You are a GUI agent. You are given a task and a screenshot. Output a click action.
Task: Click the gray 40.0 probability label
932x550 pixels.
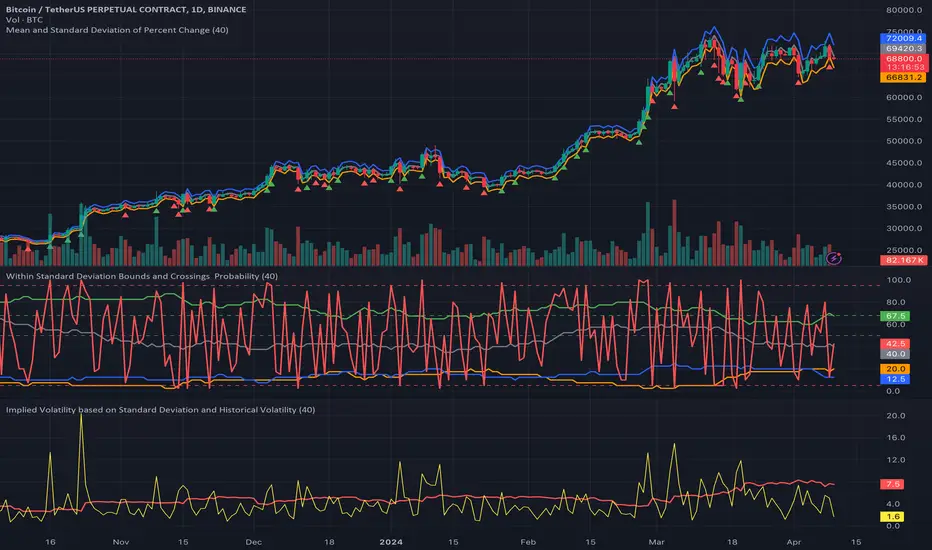[x=895, y=354]
